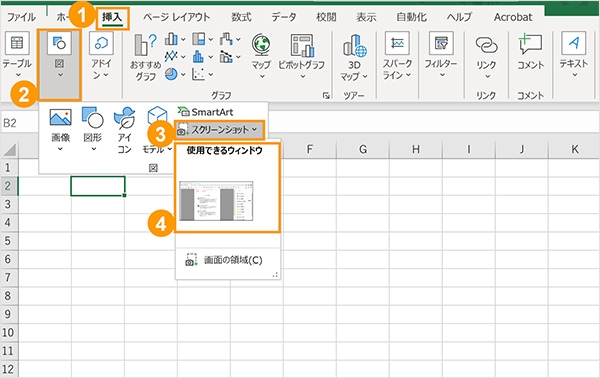600x378 pixels.
Task: Click the マップ (Map chart) globe icon
Action: [261, 45]
